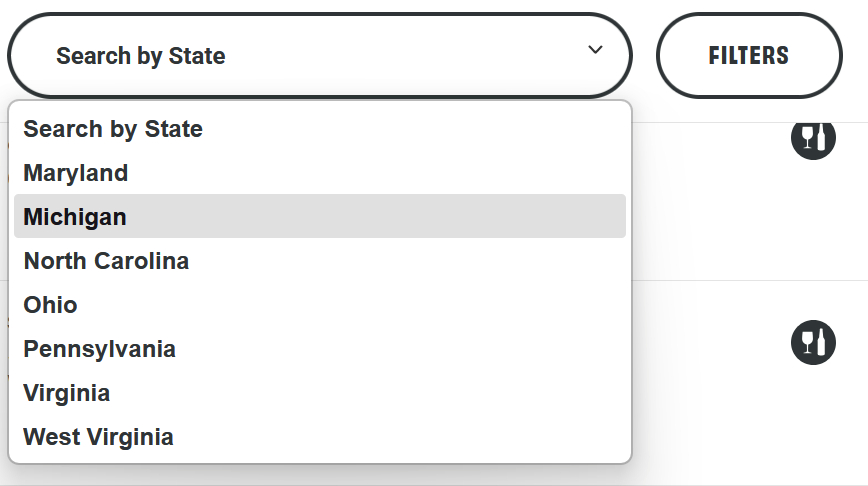Select the highlighted Michigan option
Image resolution: width=868 pixels, height=486 pixels.
[75, 217]
